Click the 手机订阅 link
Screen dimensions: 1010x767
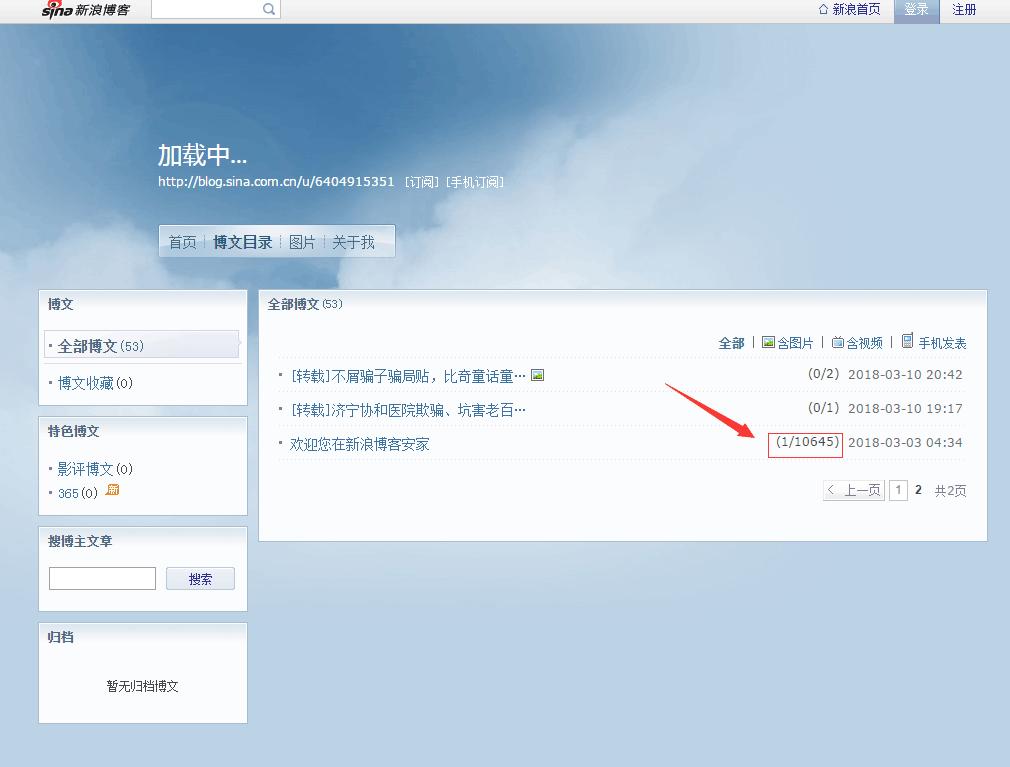point(475,182)
